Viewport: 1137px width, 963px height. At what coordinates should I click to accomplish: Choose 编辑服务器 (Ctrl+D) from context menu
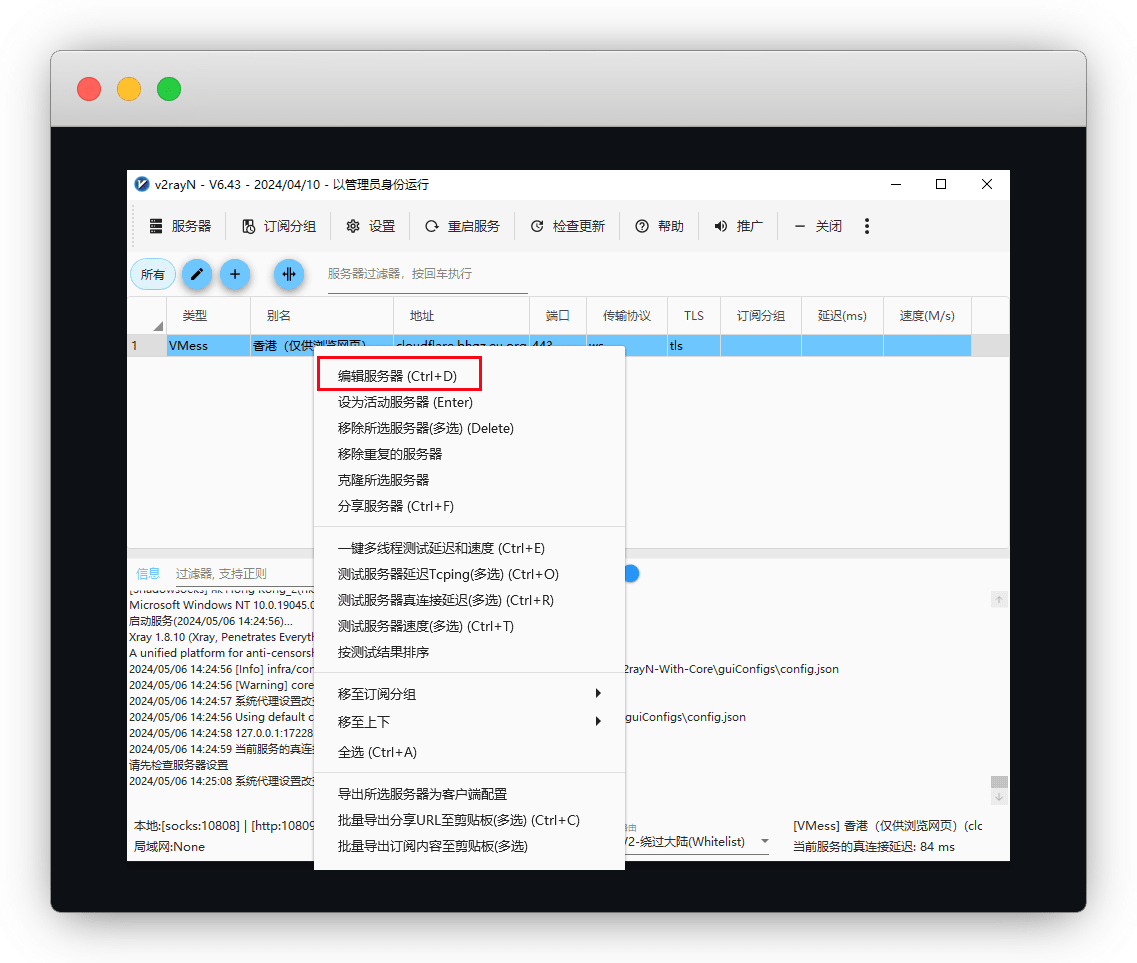(397, 376)
